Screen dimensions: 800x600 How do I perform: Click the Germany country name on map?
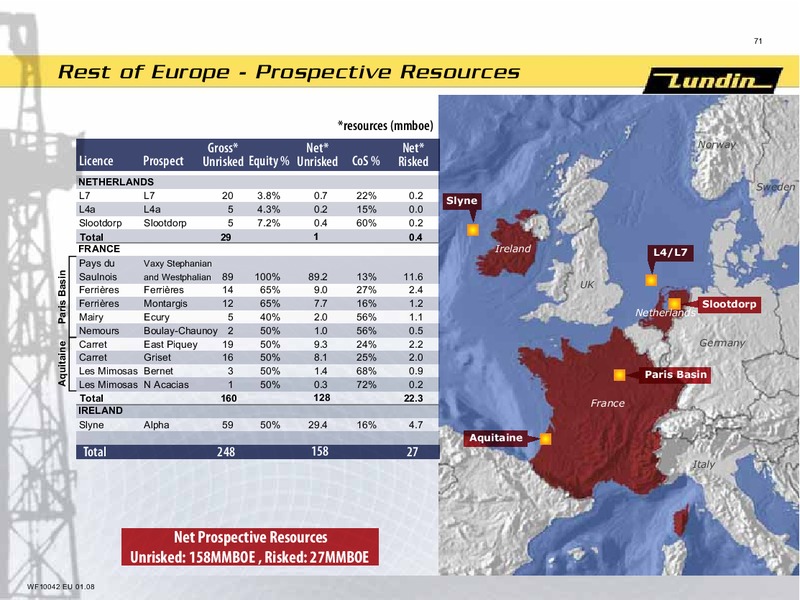pyautogui.click(x=722, y=343)
